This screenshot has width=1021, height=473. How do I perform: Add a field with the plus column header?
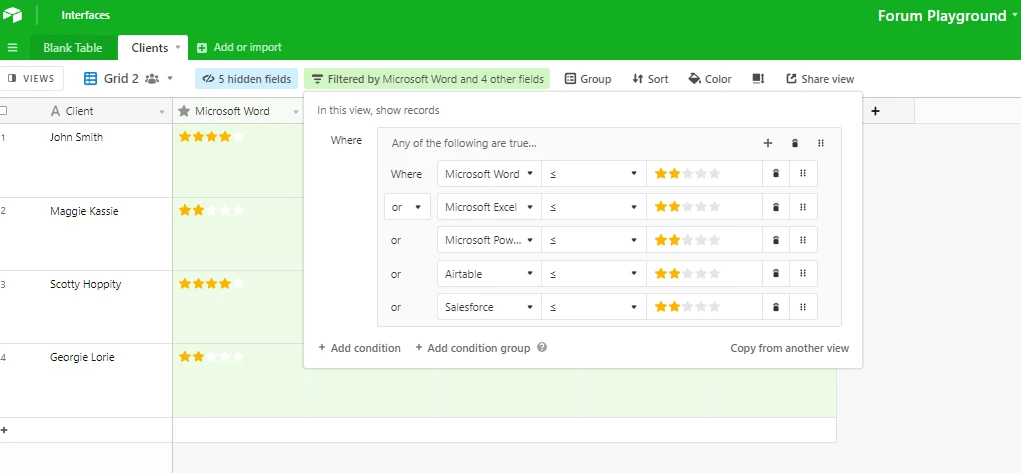(x=875, y=111)
